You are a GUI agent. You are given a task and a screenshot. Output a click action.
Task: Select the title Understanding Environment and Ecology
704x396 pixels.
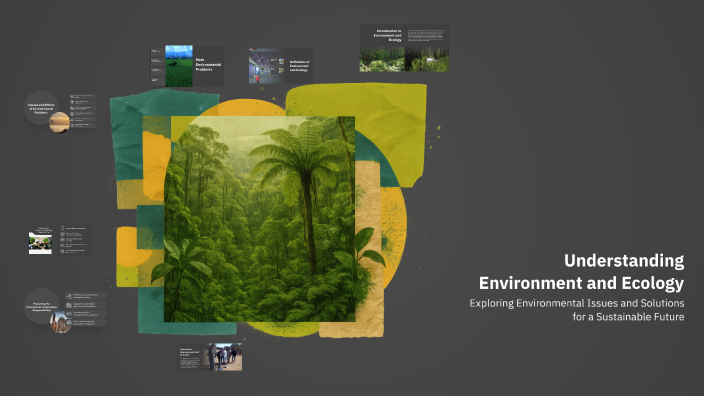[x=581, y=272]
